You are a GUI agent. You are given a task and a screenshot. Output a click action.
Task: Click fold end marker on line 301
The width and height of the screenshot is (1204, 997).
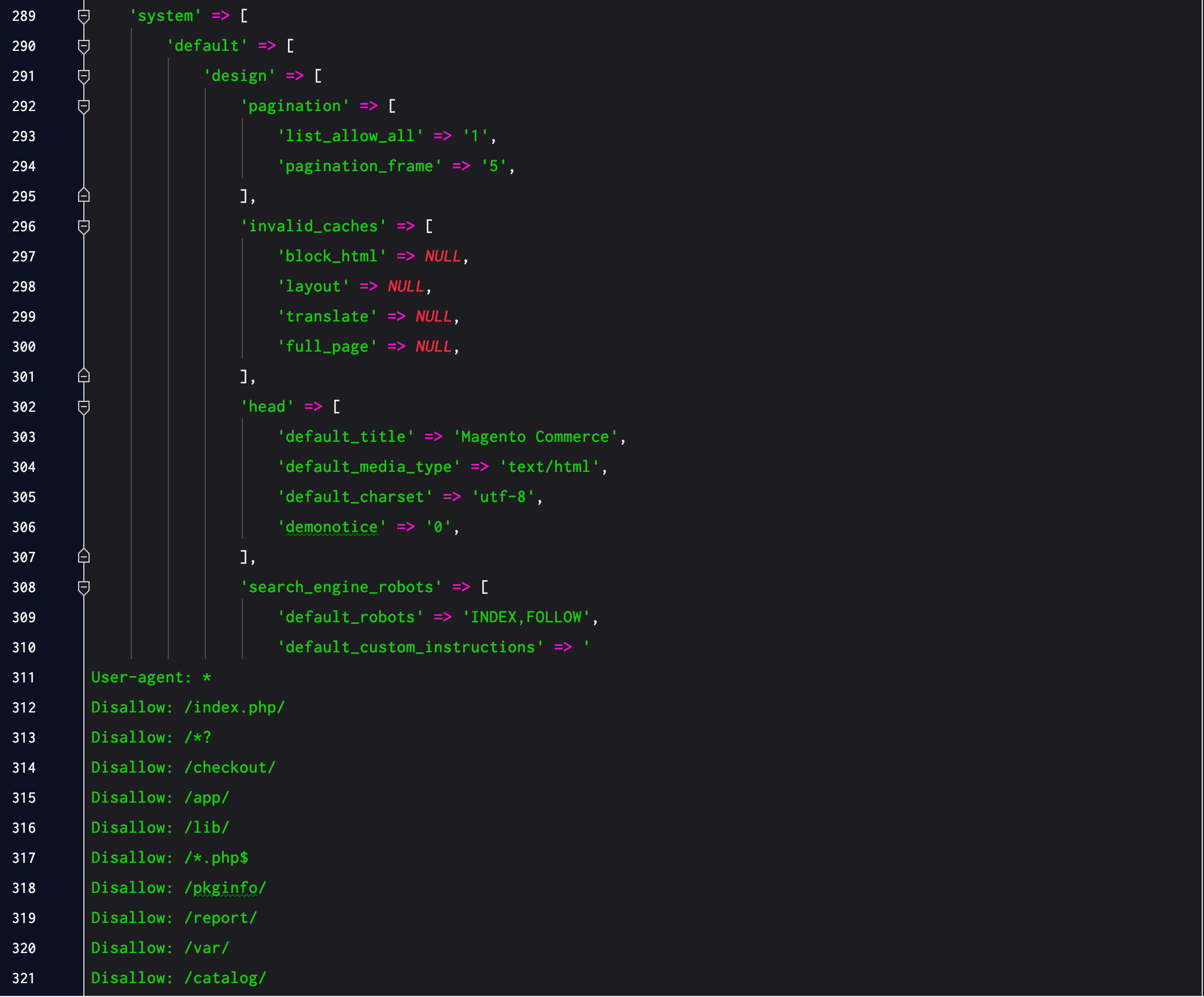pyautogui.click(x=84, y=376)
